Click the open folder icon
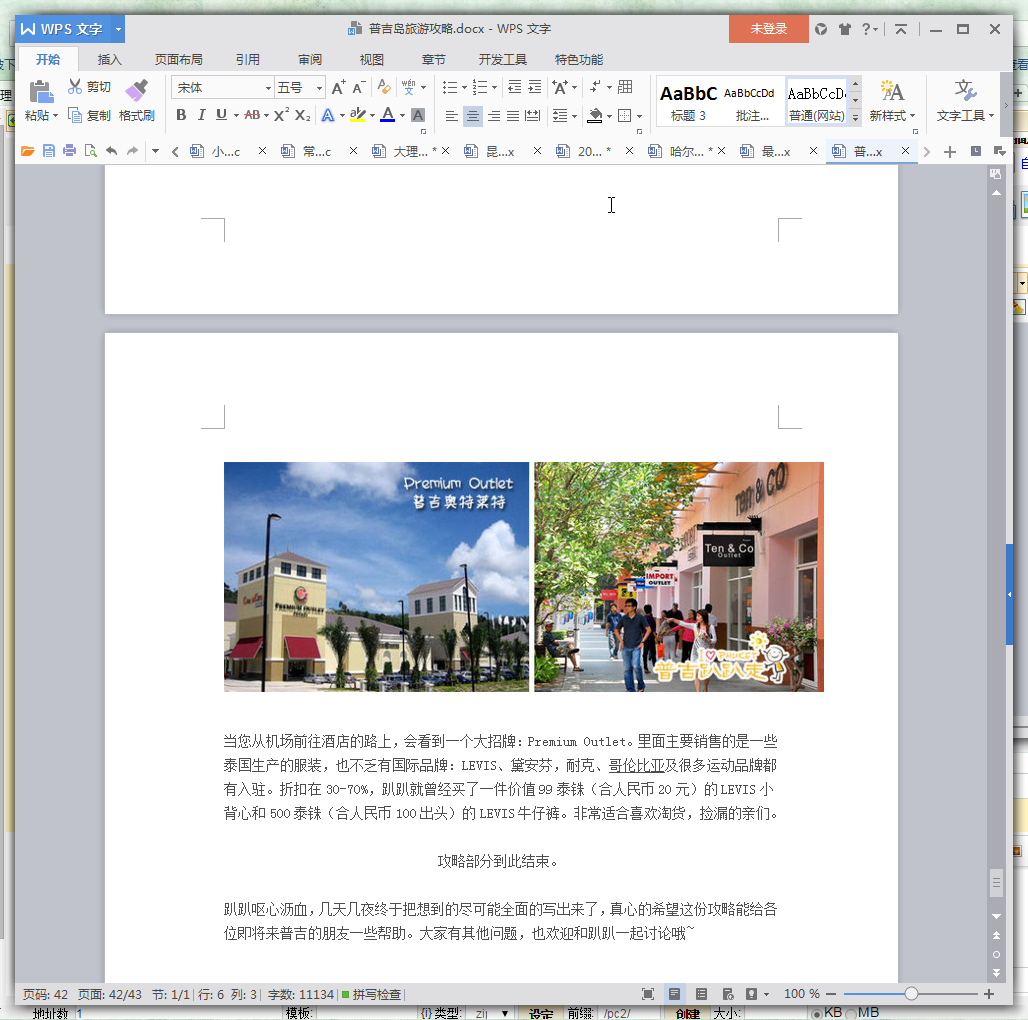Image resolution: width=1028 pixels, height=1020 pixels. click(x=28, y=151)
